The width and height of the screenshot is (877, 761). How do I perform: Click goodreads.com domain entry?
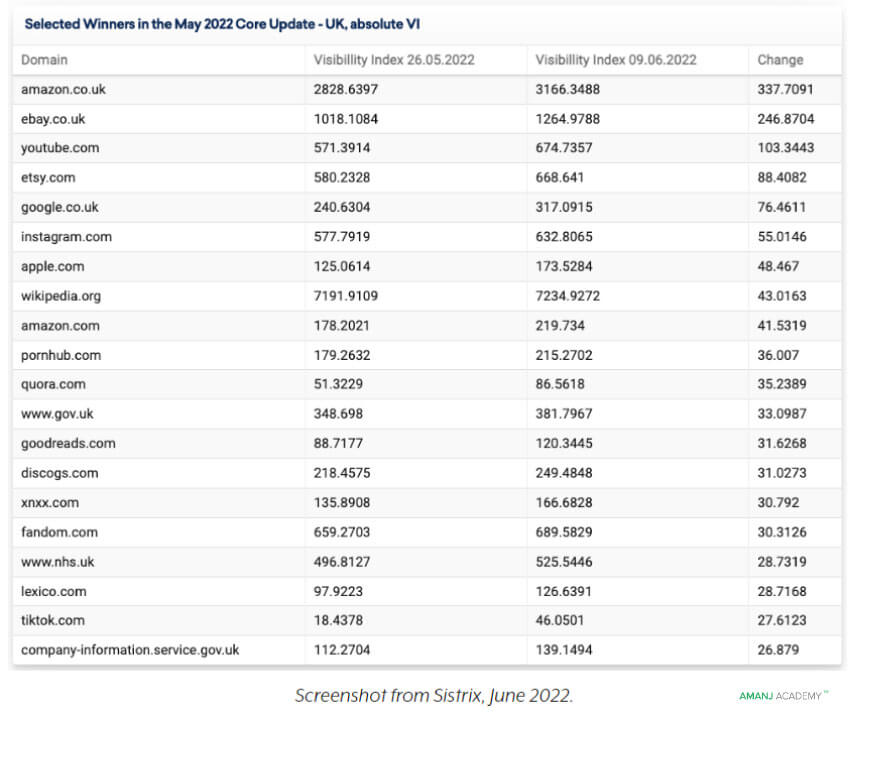coord(68,443)
